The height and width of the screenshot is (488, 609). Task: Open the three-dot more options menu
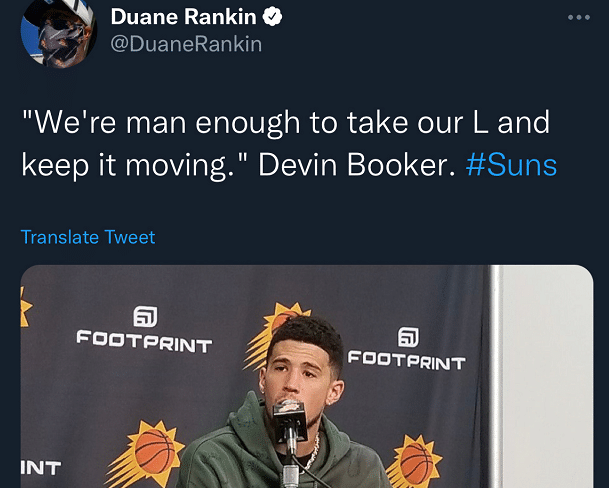click(x=579, y=18)
